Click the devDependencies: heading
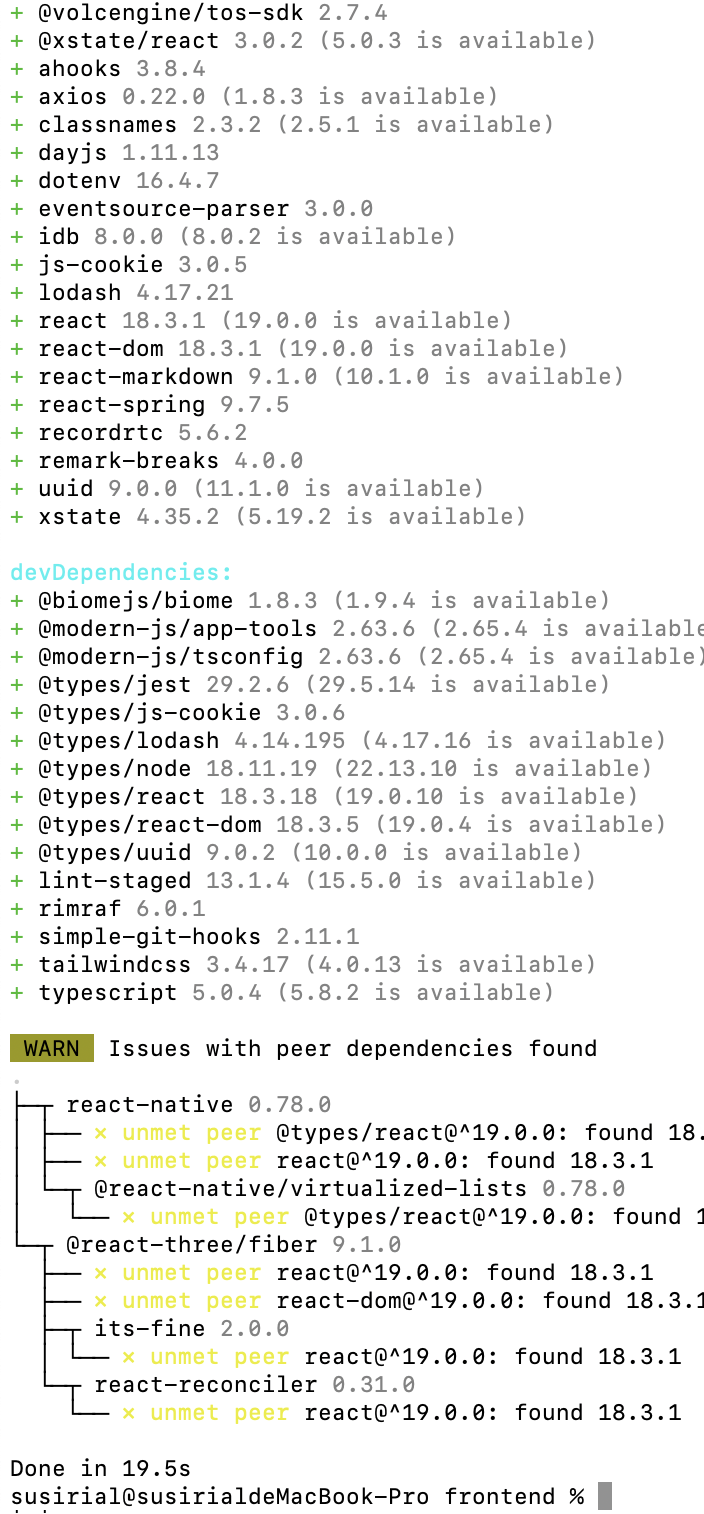 click(x=121, y=573)
